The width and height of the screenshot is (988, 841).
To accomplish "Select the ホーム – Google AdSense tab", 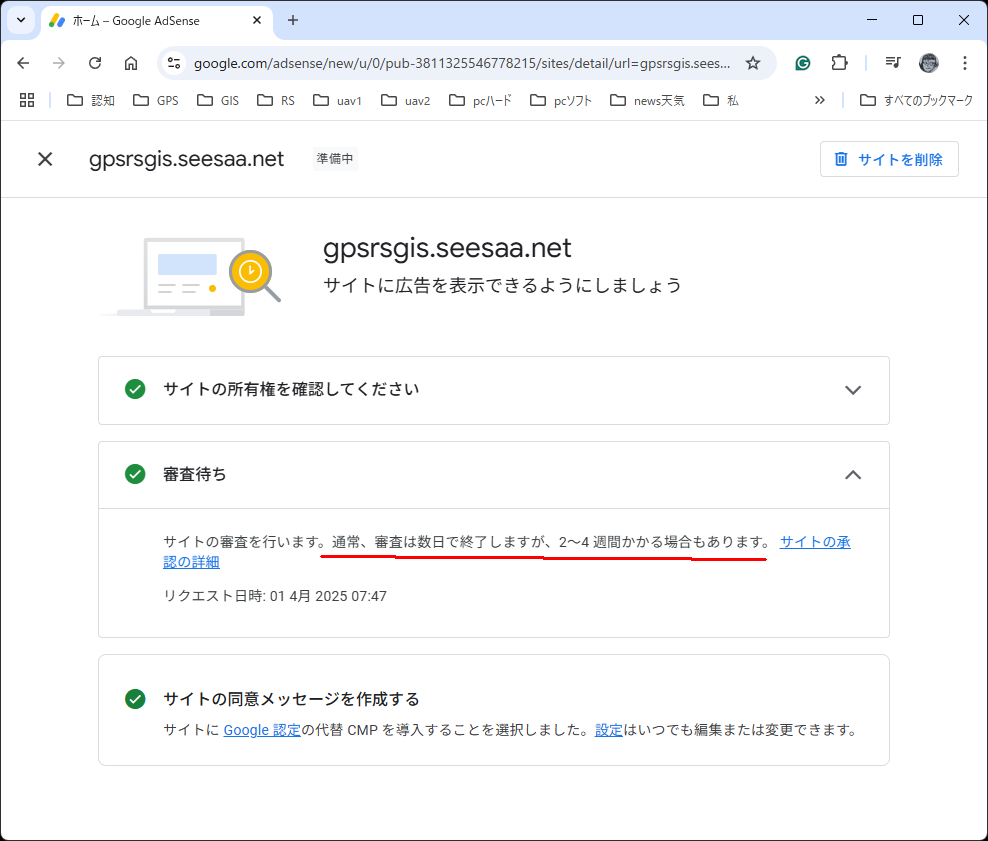I will tap(157, 21).
